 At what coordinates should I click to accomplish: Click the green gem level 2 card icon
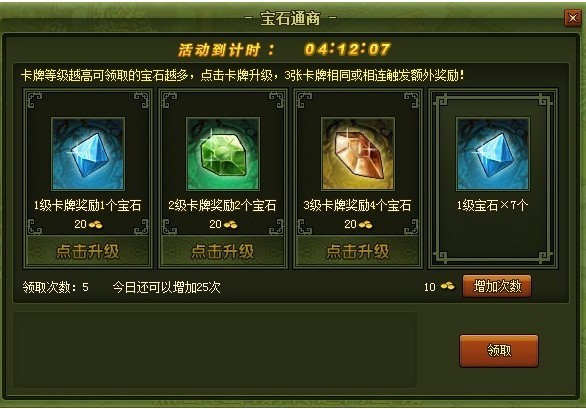(x=223, y=154)
